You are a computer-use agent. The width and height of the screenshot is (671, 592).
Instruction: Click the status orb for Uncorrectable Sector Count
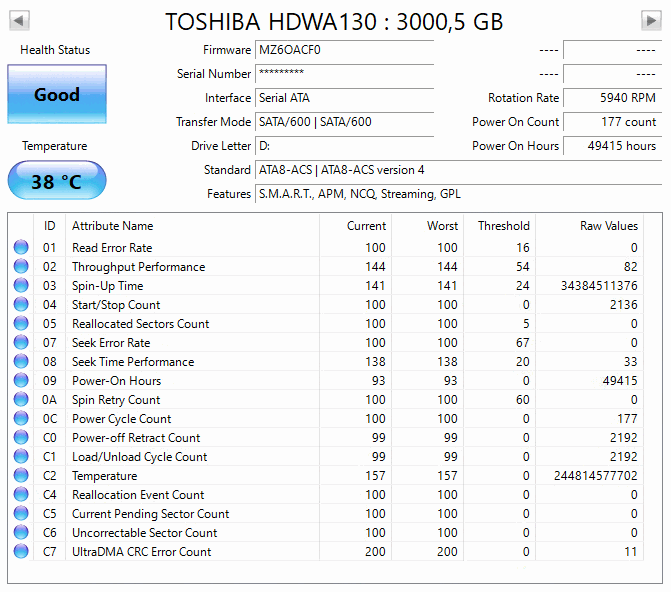[x=21, y=532]
